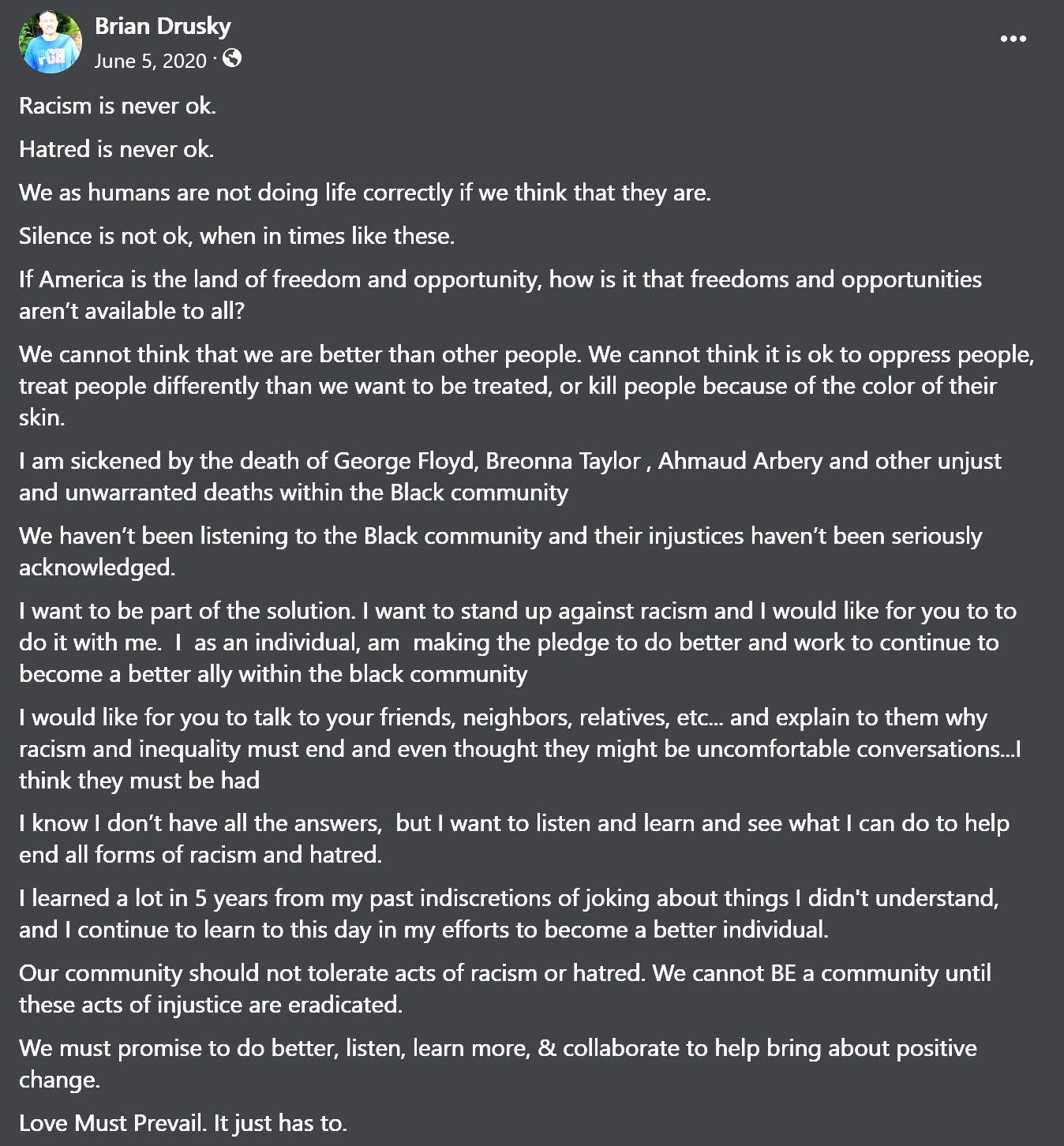This screenshot has height=1146, width=1064.
Task: Click the globe public-audience icon
Action: coord(232,58)
